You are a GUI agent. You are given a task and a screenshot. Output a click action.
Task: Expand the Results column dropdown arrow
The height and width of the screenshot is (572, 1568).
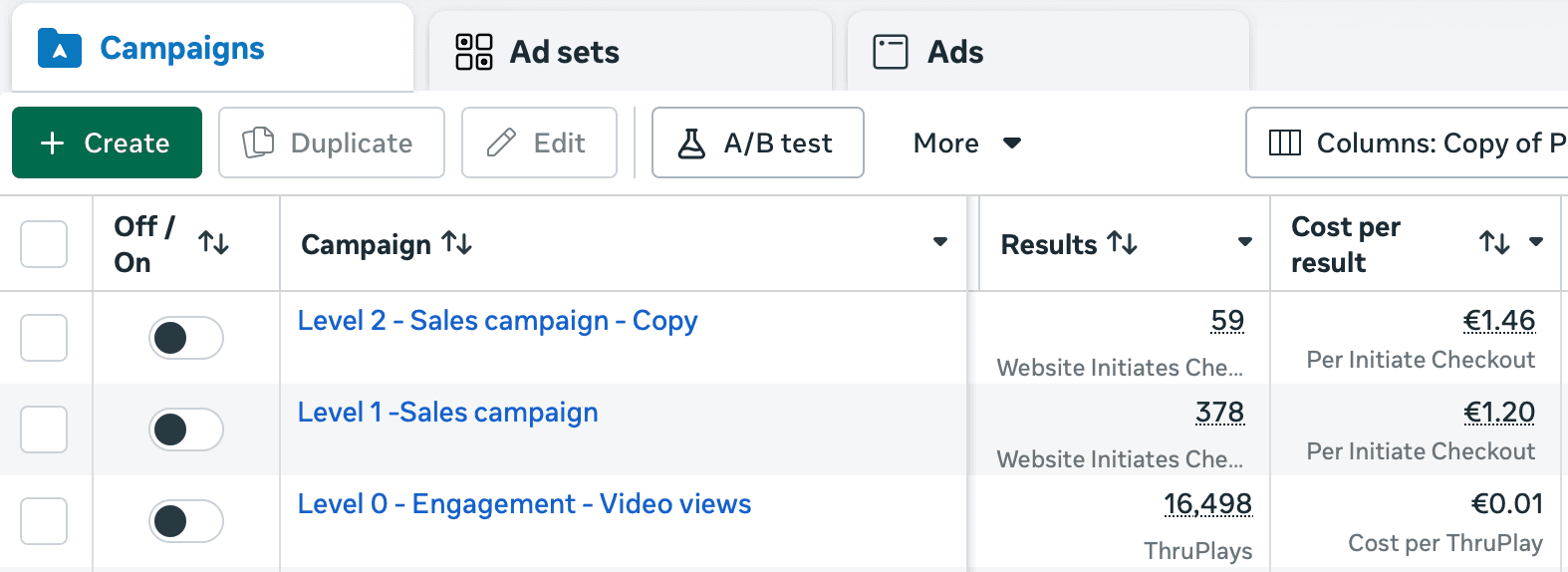pos(1244,242)
